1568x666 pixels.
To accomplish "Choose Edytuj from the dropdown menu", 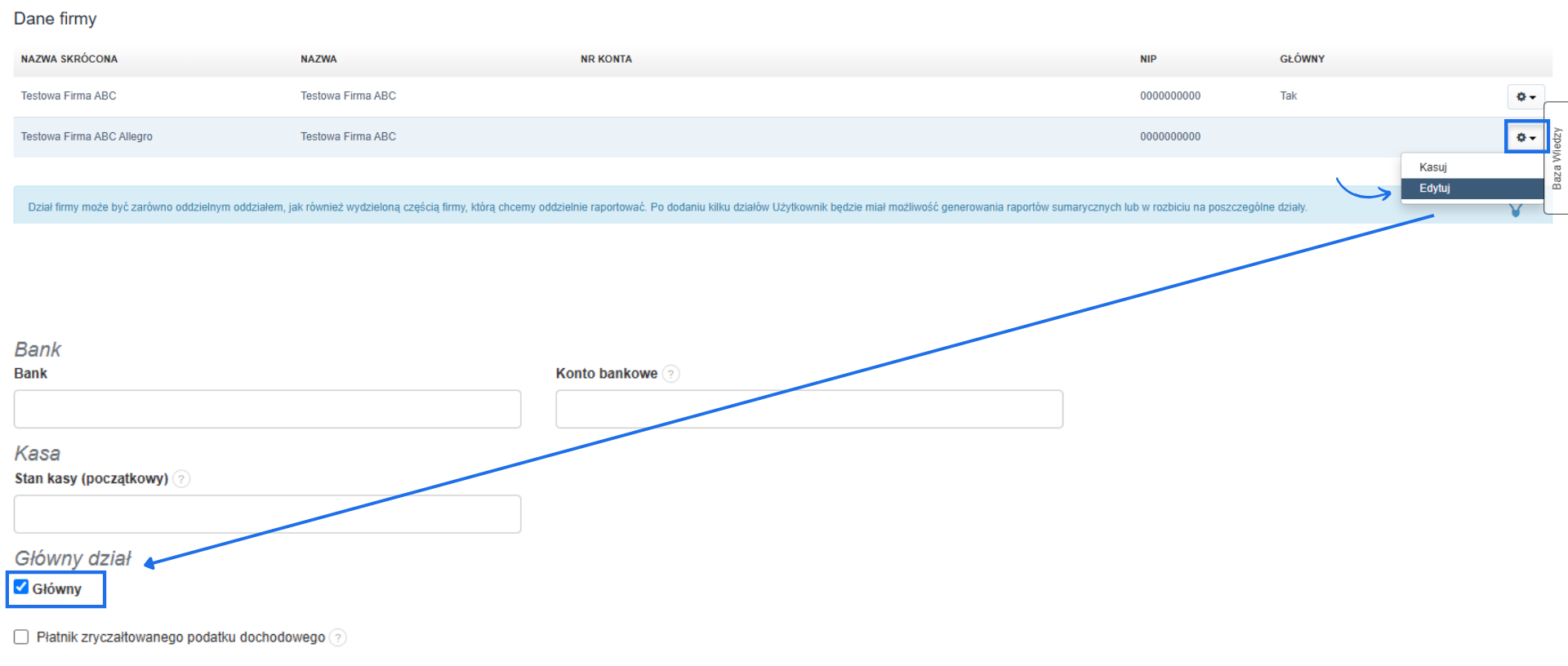I will tap(1434, 189).
